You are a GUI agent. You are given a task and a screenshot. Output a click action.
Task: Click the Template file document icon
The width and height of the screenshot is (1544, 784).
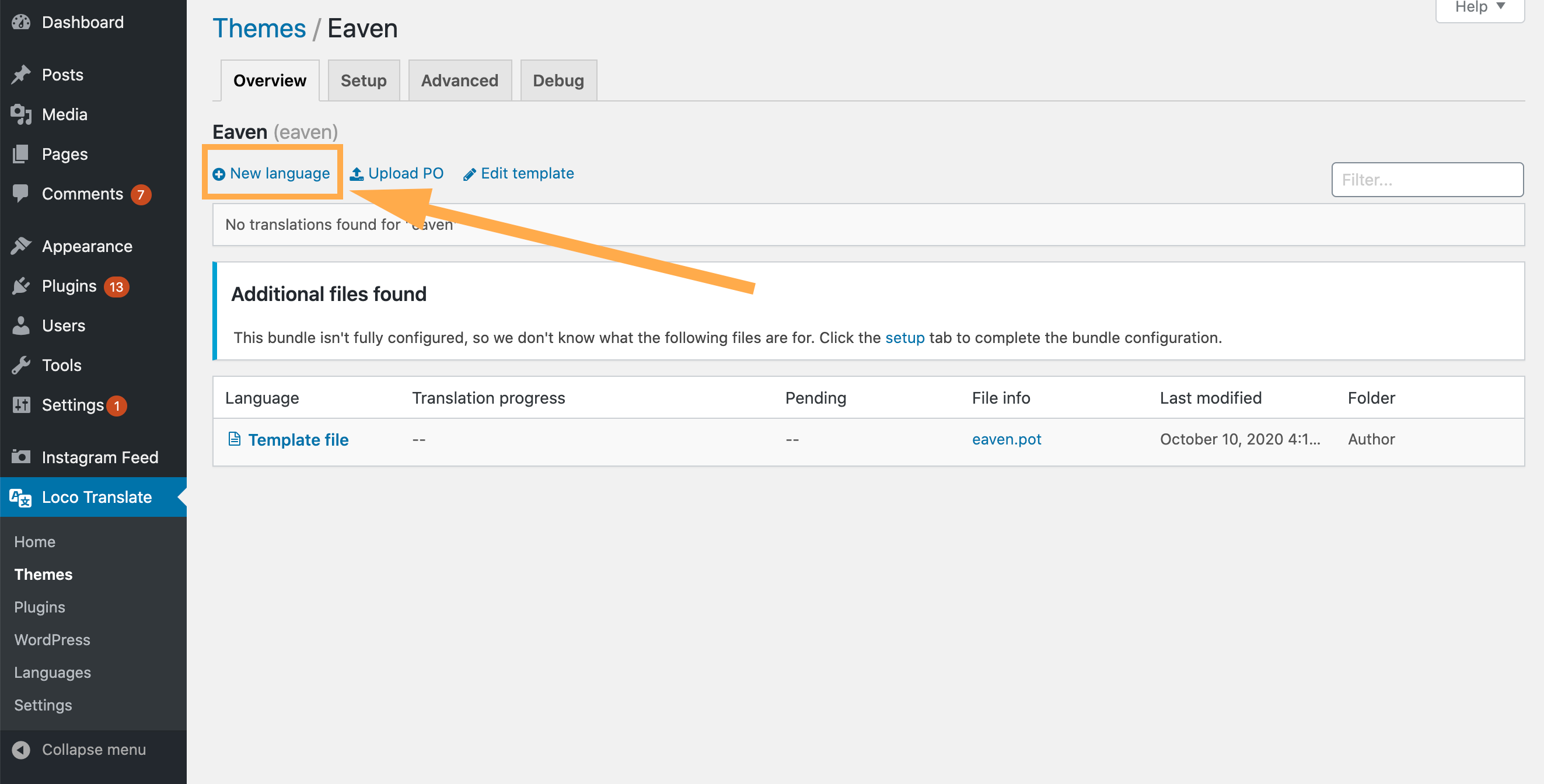pos(235,439)
